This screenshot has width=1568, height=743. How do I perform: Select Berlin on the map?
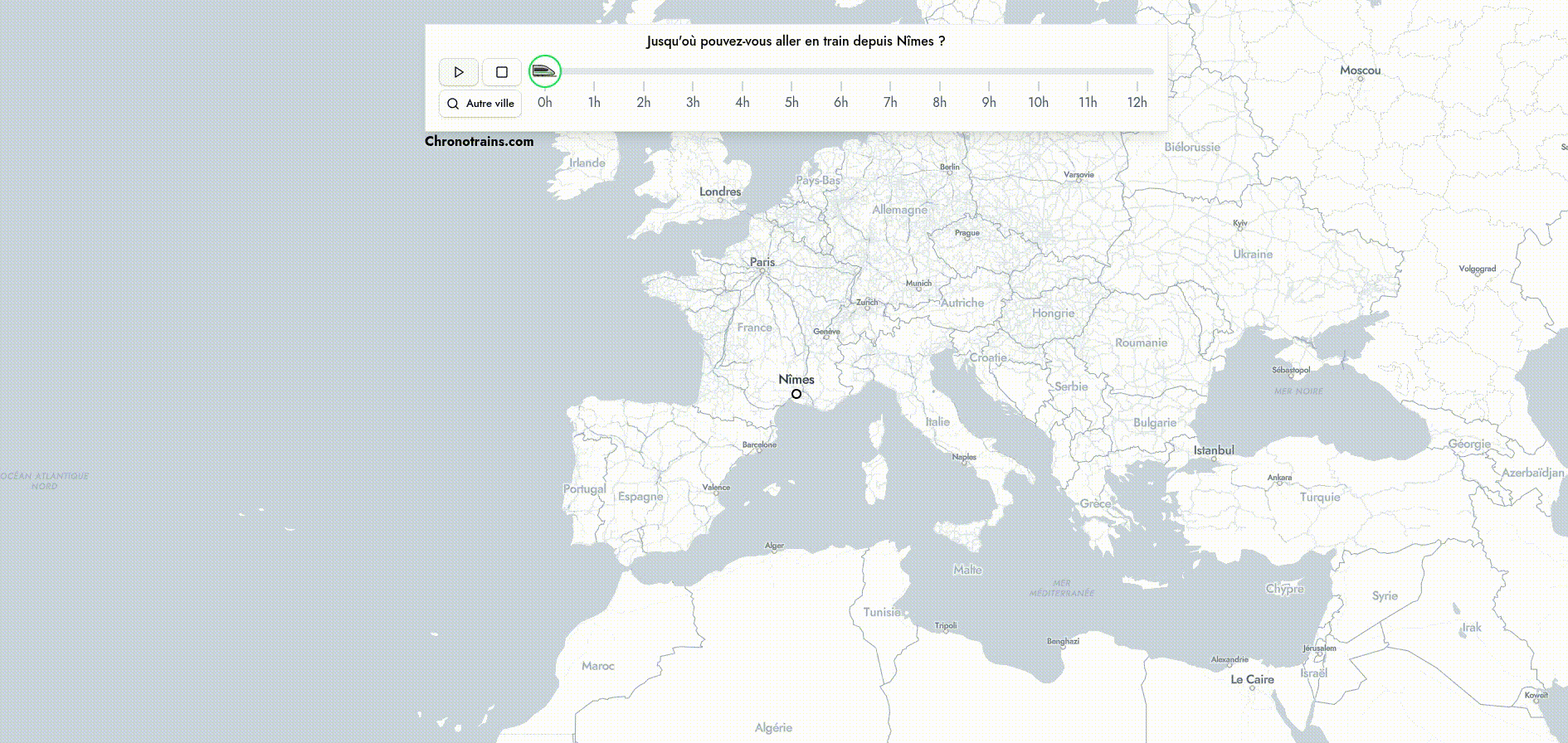tap(950, 168)
